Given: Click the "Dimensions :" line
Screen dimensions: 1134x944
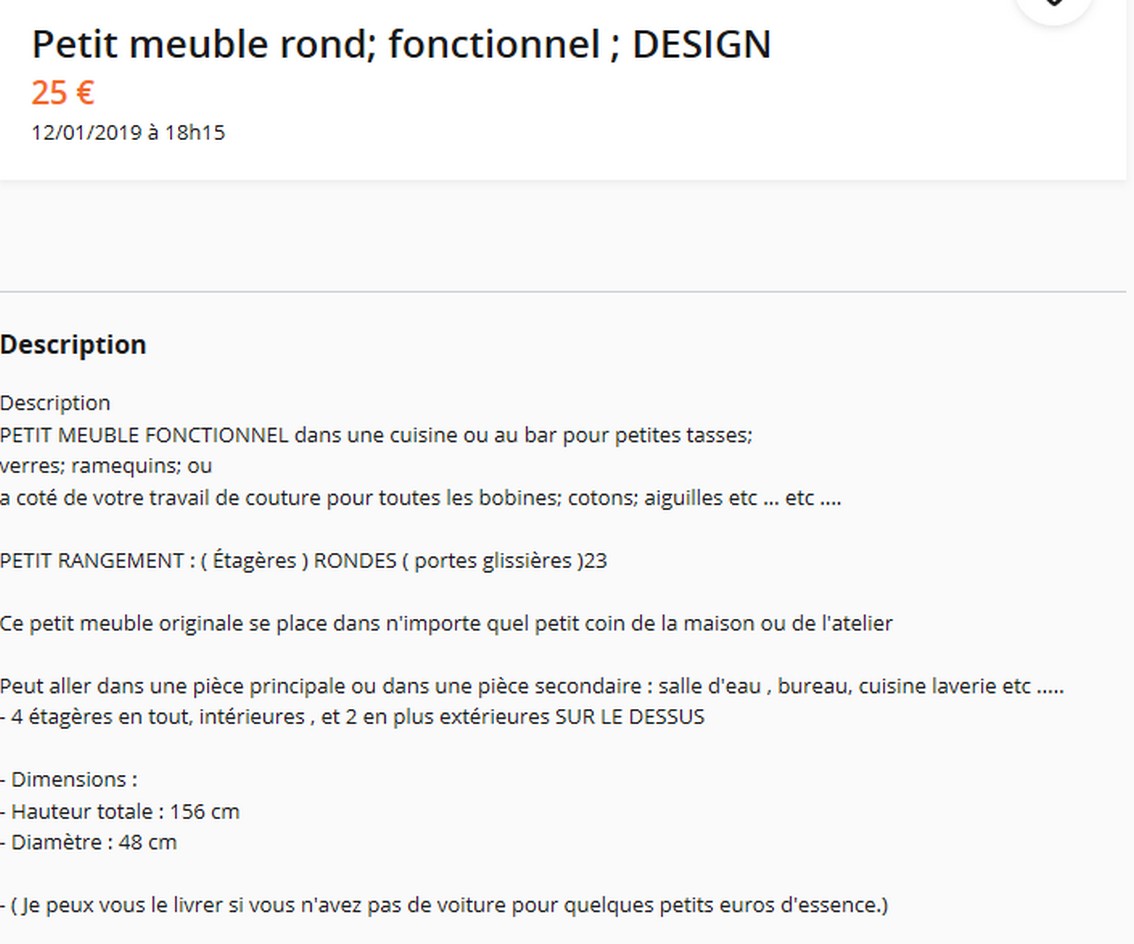Looking at the screenshot, I should click(x=69, y=780).
